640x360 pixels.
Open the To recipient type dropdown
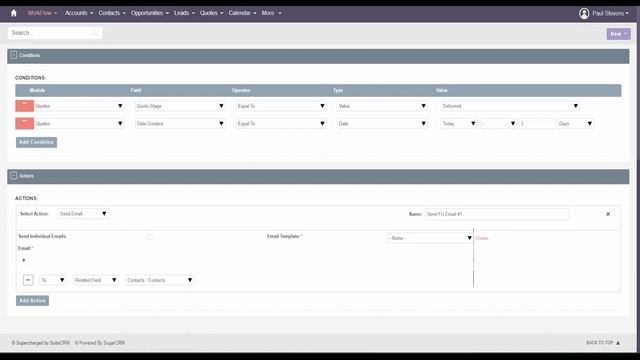53,280
